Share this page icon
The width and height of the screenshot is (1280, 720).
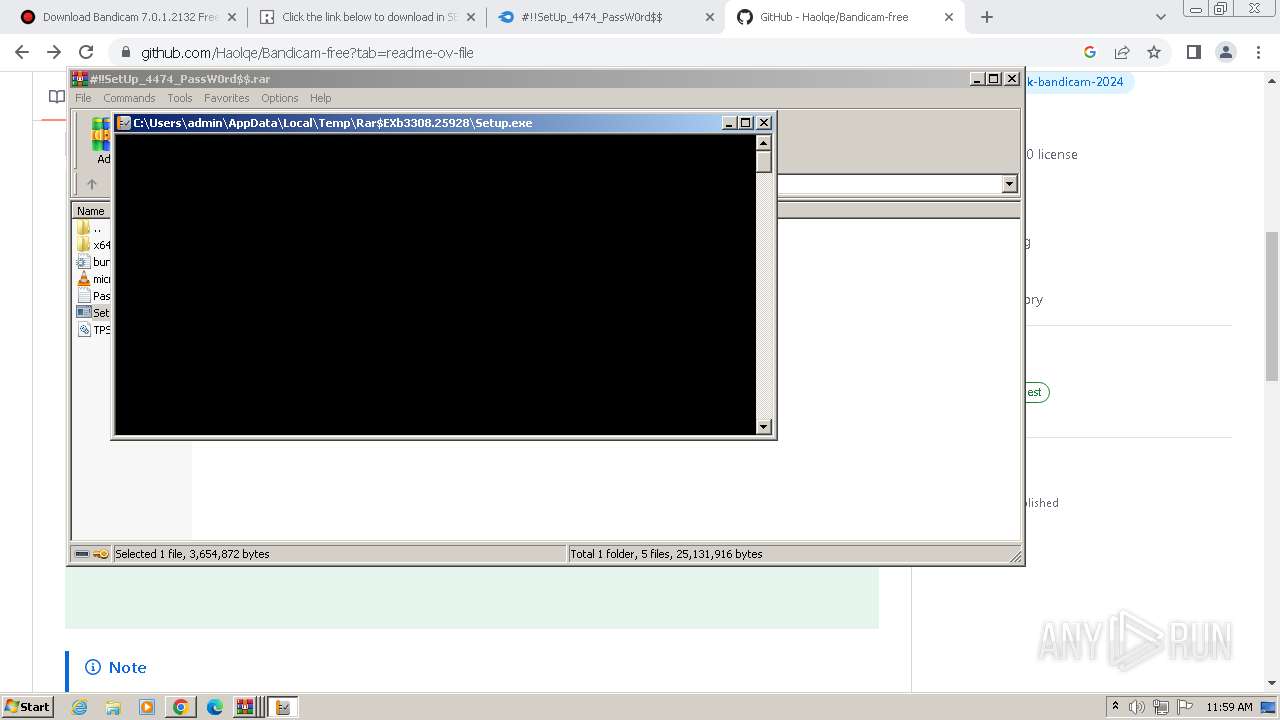coord(1122,52)
